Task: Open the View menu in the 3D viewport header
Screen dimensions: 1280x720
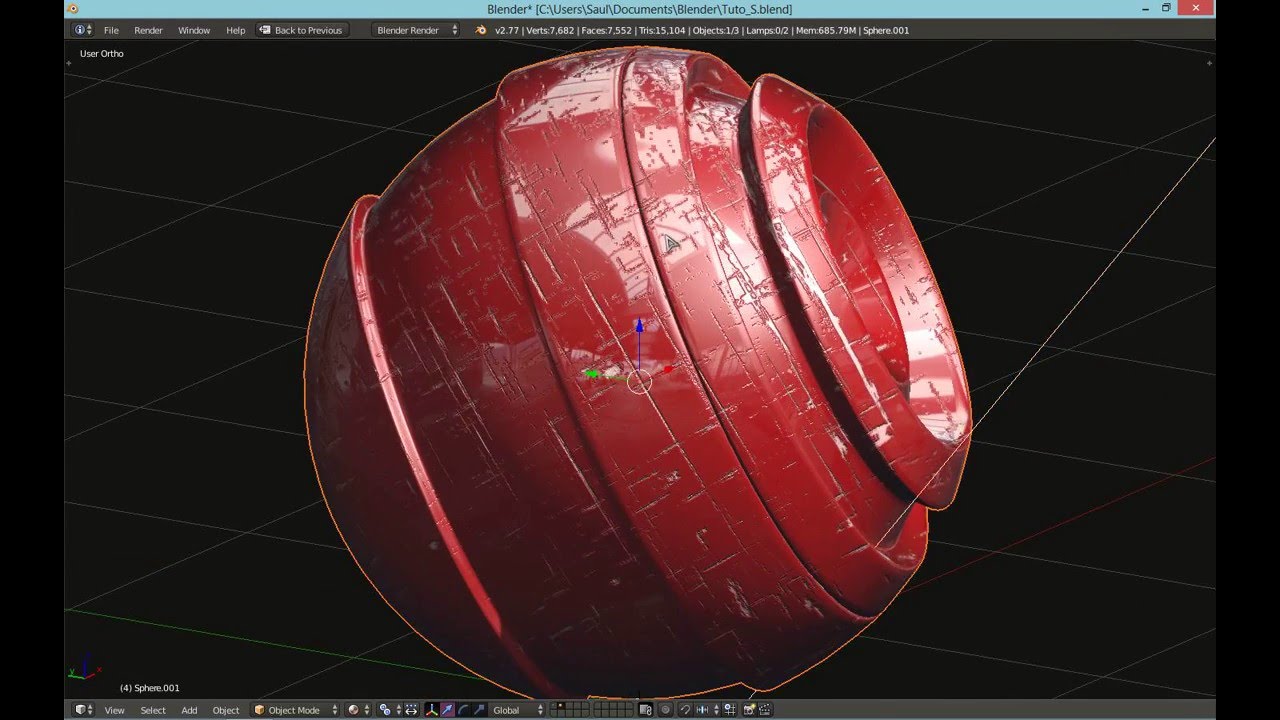Action: pos(115,710)
